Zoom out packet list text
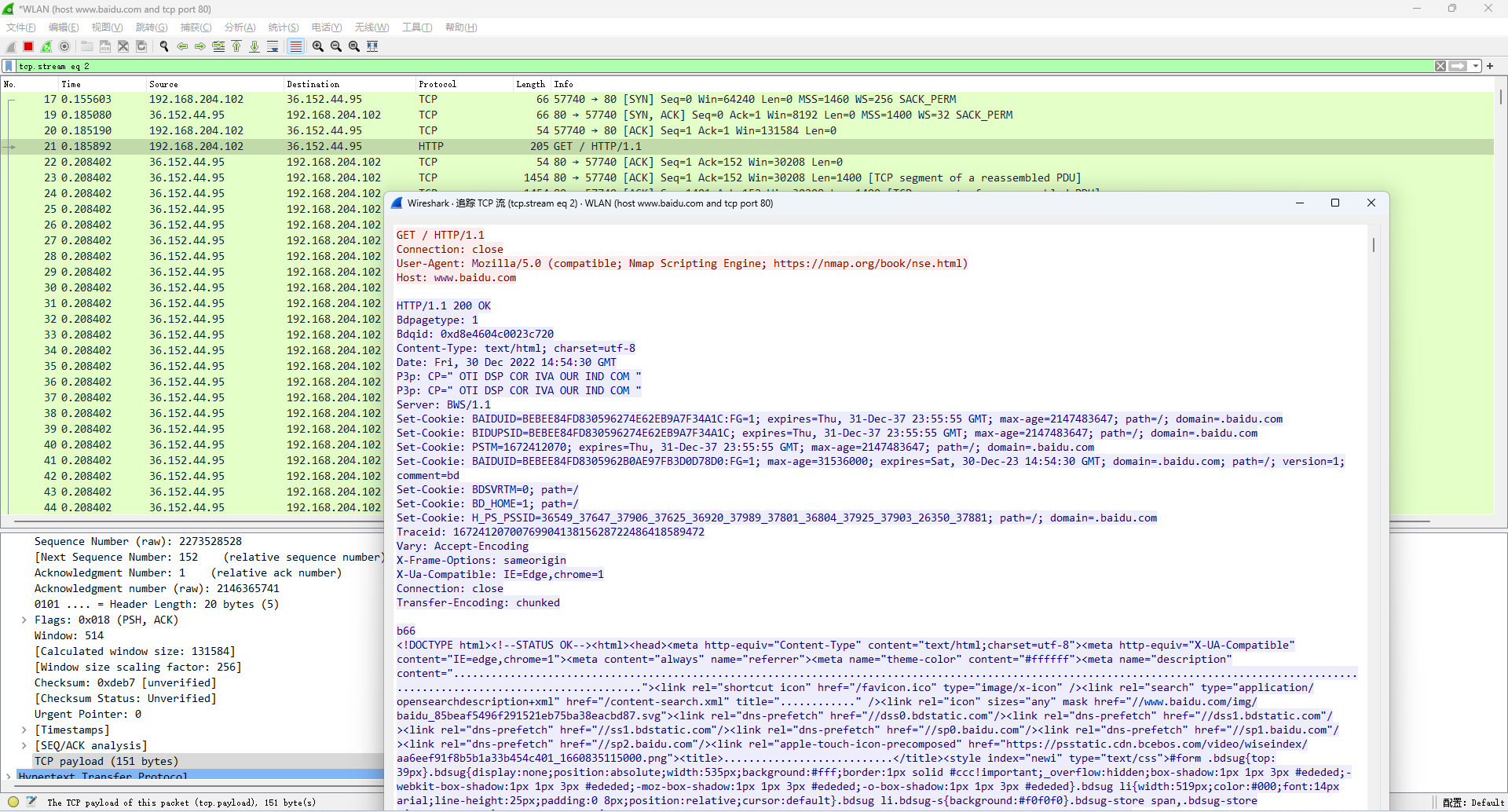The height and width of the screenshot is (812, 1508). pos(336,46)
